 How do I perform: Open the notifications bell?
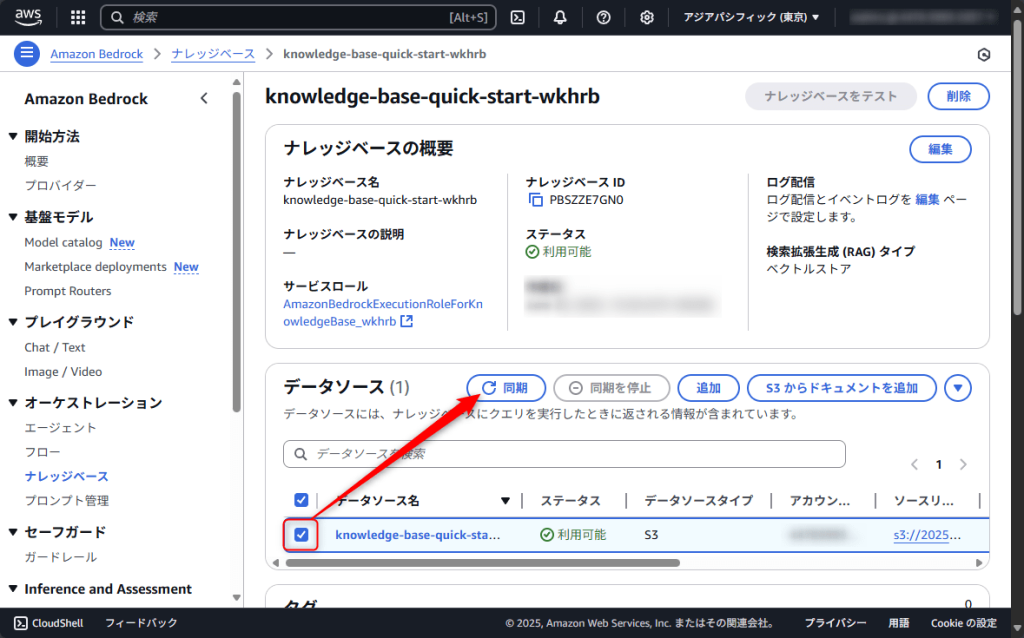(560, 17)
